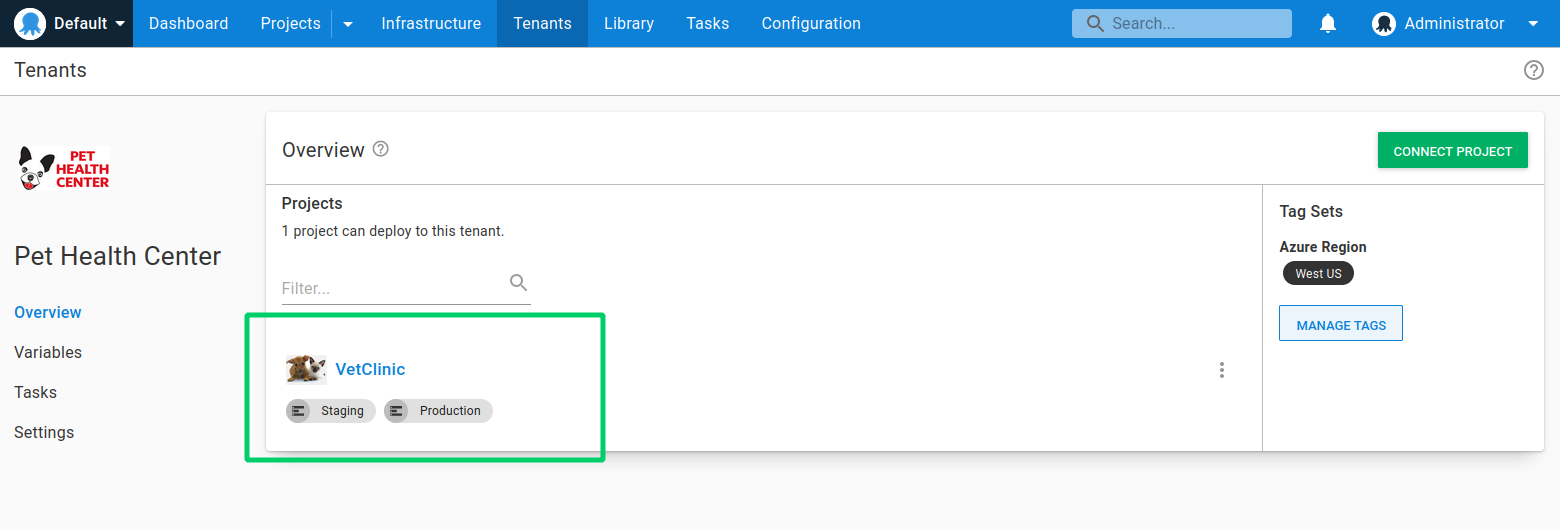Click the page help icon on Tenants bar

(x=1533, y=70)
